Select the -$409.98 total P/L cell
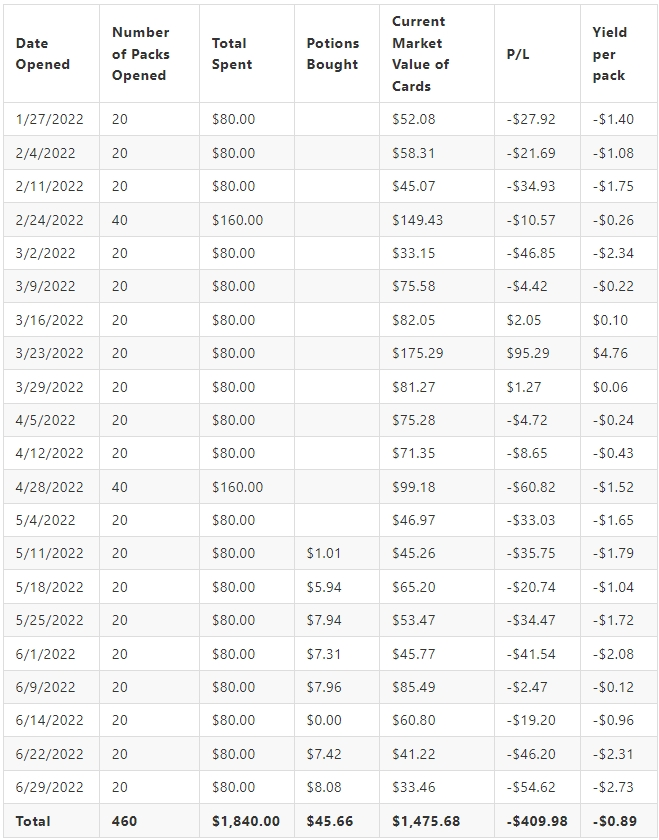This screenshot has height=840, width=659. pos(537,821)
